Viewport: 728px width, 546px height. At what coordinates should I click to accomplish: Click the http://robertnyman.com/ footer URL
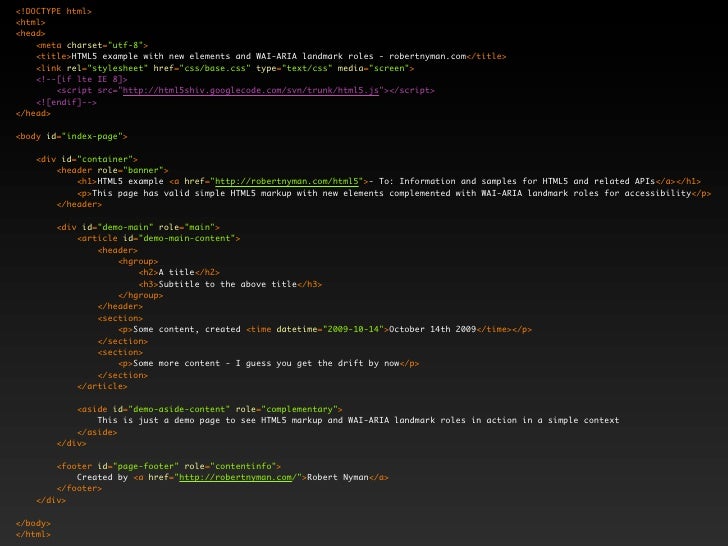click(x=236, y=477)
